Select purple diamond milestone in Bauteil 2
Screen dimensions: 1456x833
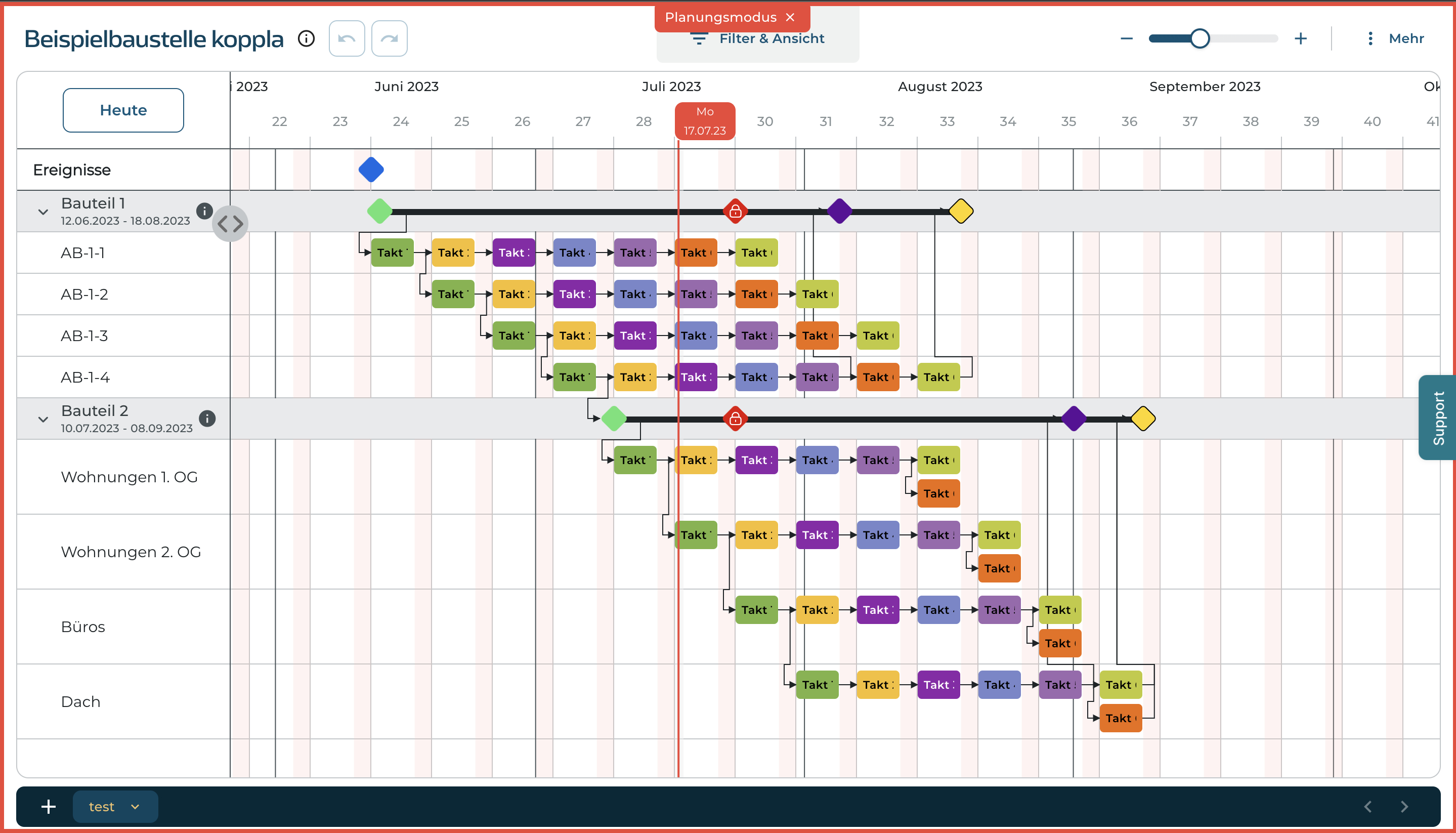tap(1074, 419)
